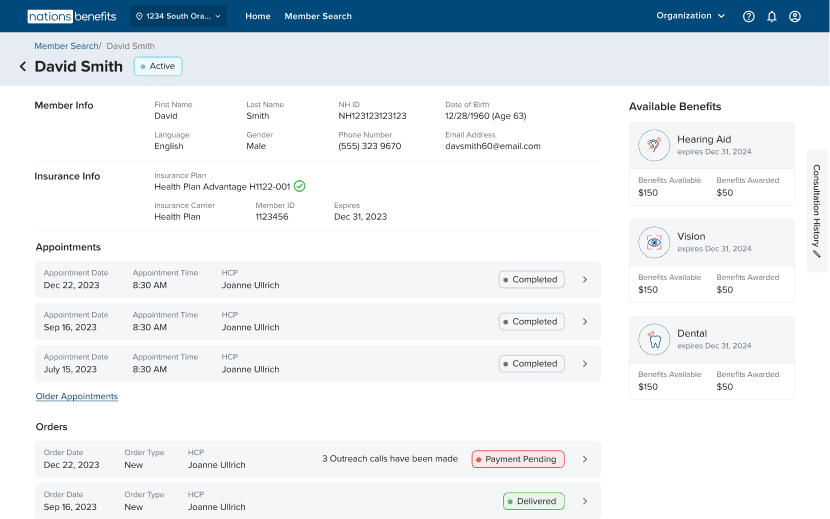
Task: Click the Older Appointments link
Action: (77, 397)
